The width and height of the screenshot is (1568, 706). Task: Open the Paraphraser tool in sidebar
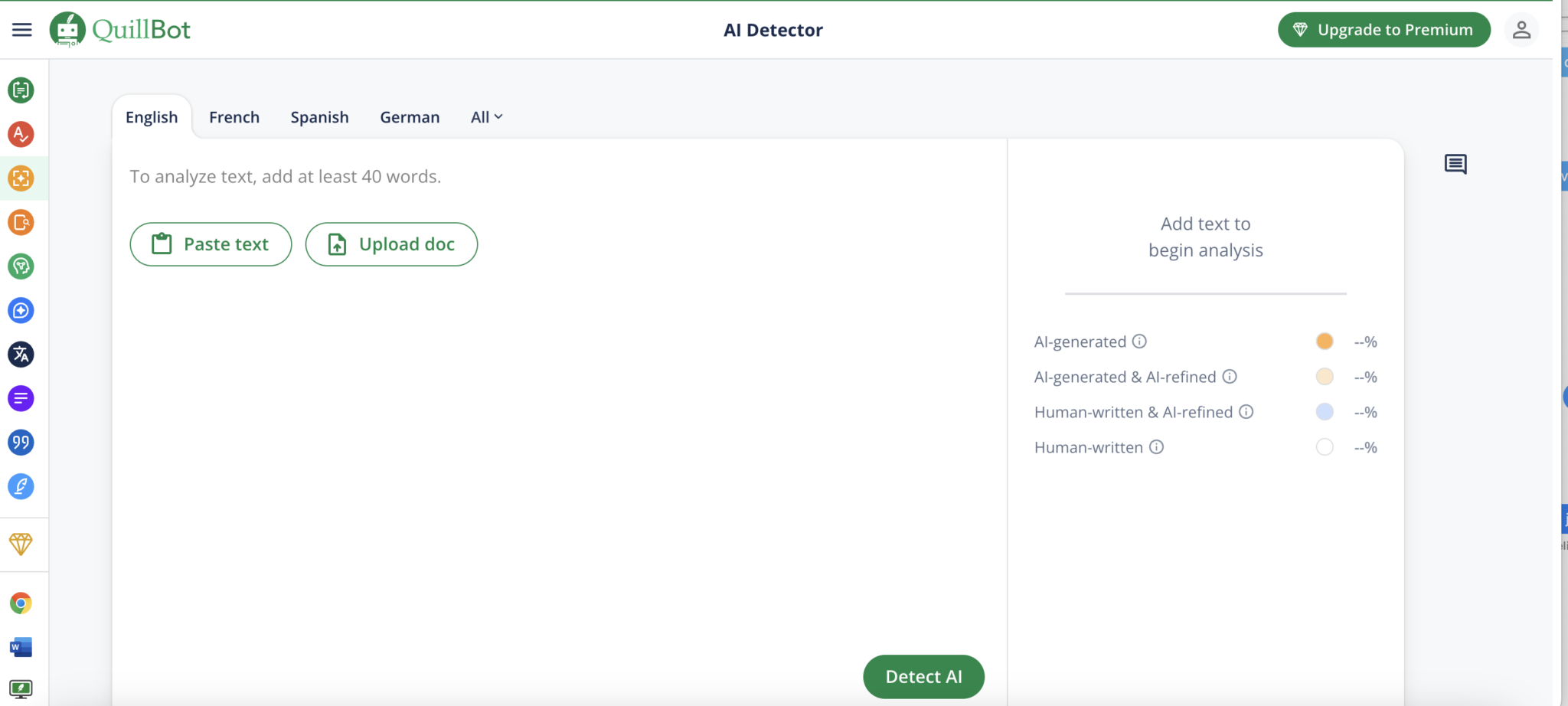pos(21,90)
